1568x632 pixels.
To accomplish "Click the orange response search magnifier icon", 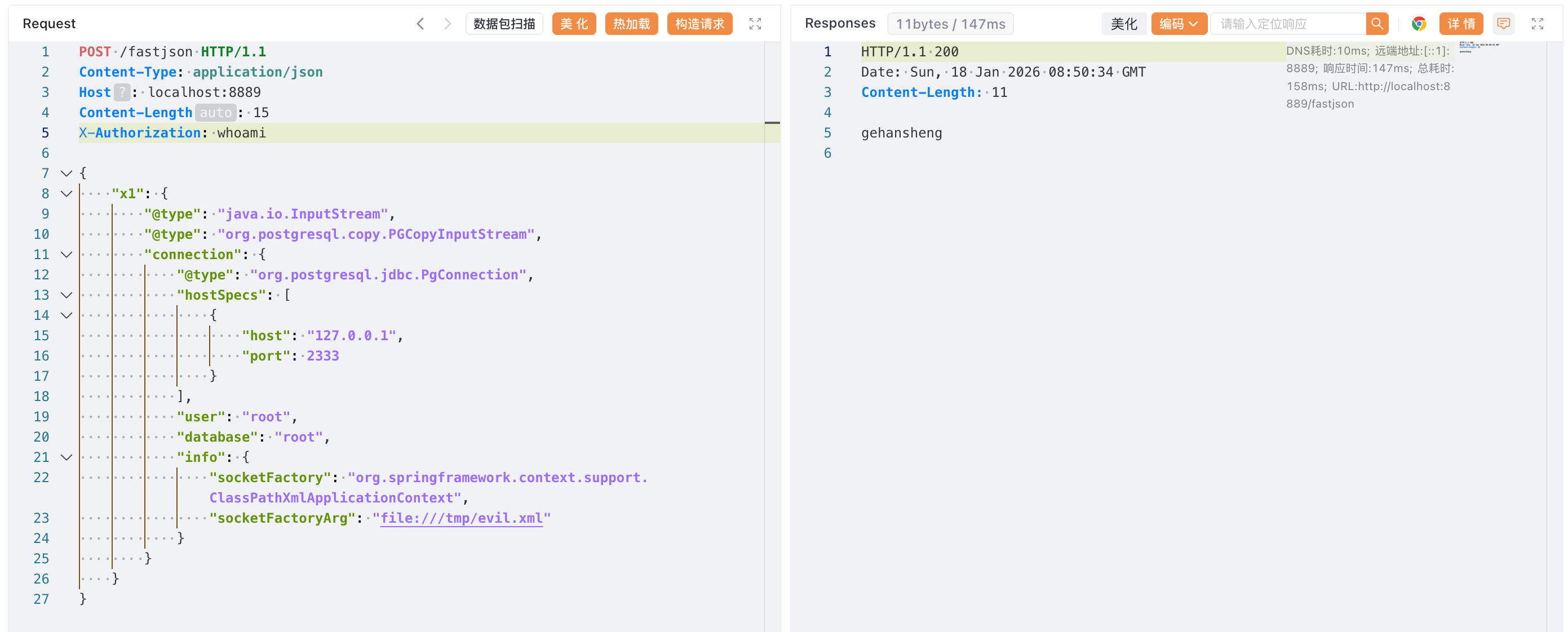I will pyautogui.click(x=1376, y=24).
